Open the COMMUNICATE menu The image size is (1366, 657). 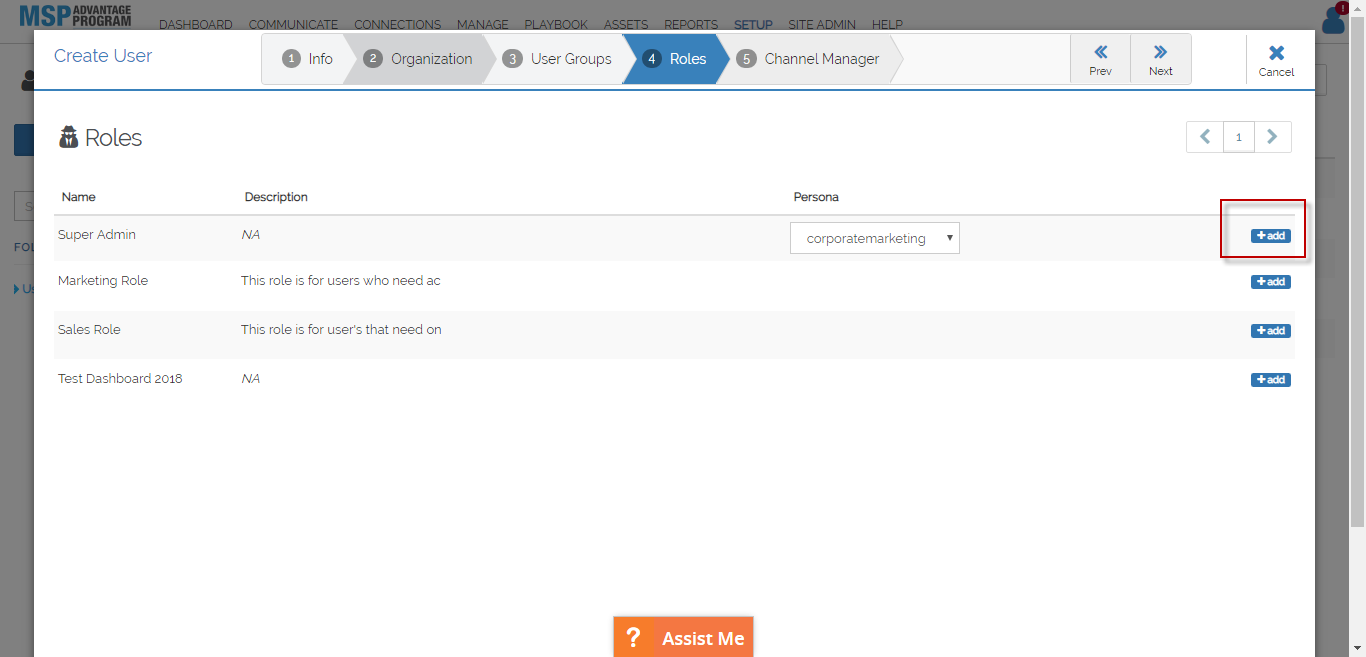coord(293,25)
